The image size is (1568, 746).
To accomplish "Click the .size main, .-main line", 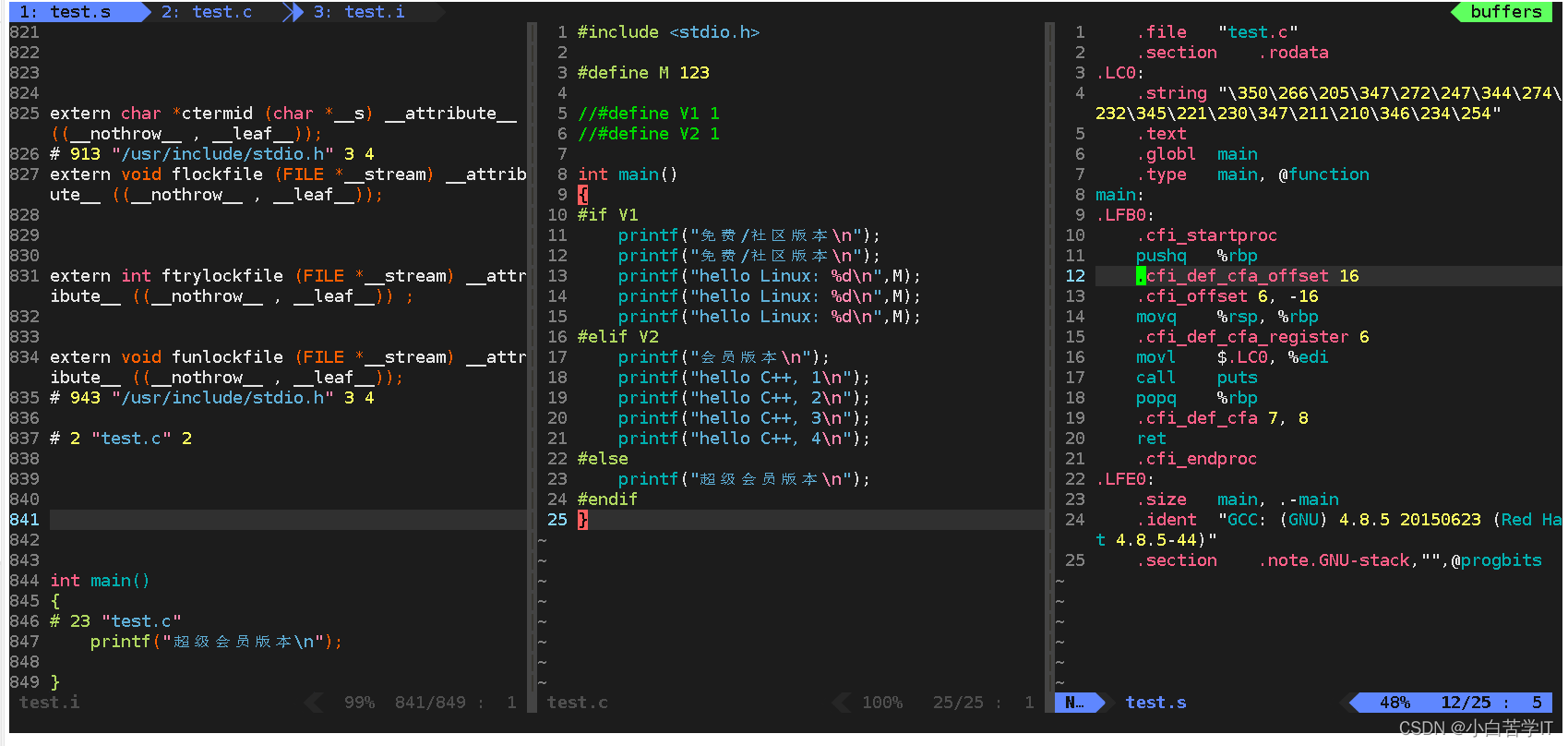I will click(1238, 499).
